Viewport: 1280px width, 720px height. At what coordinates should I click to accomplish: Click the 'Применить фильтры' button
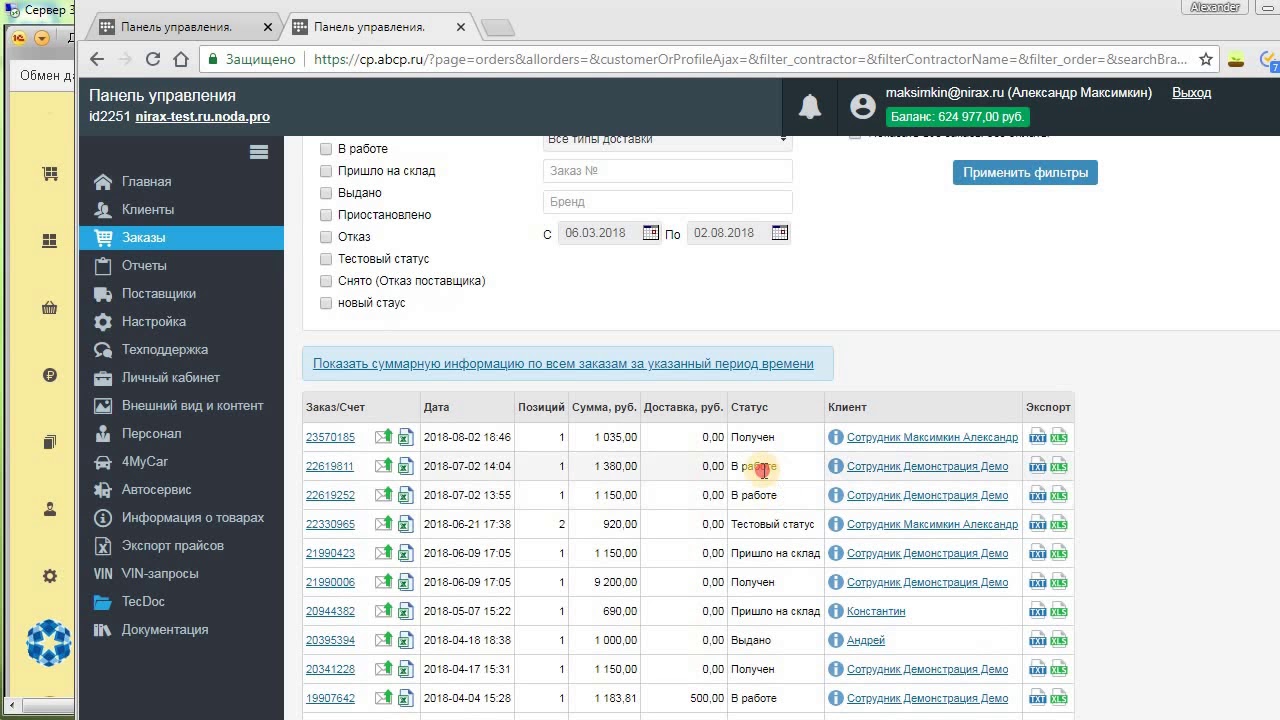1025,173
